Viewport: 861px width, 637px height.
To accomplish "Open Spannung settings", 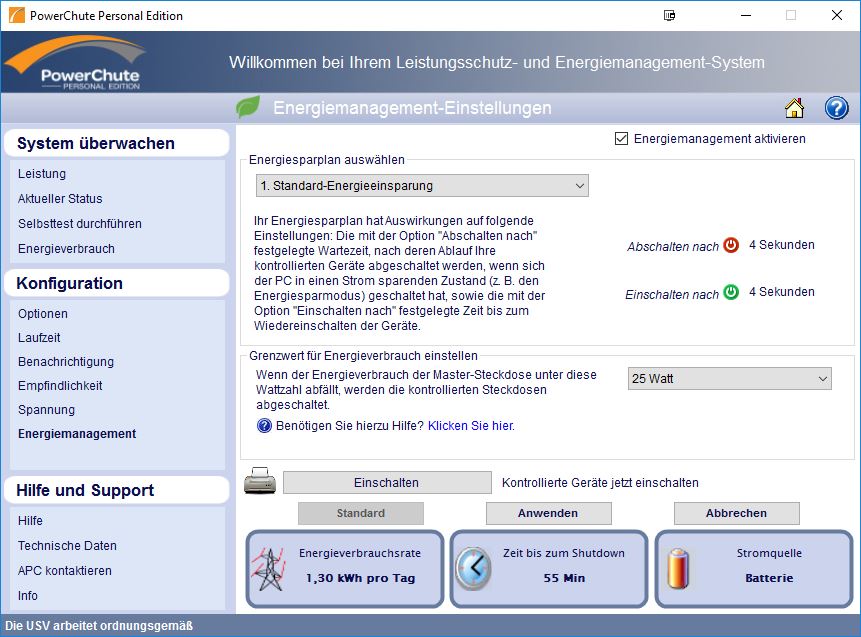I will [x=46, y=410].
